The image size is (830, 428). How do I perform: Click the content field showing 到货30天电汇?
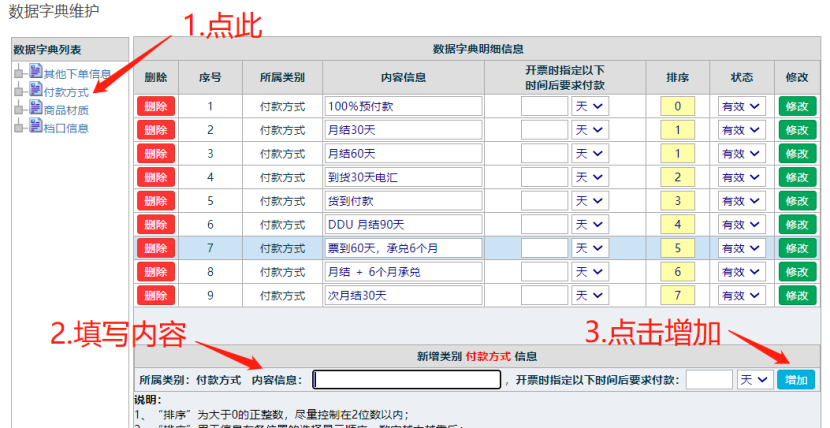click(402, 177)
